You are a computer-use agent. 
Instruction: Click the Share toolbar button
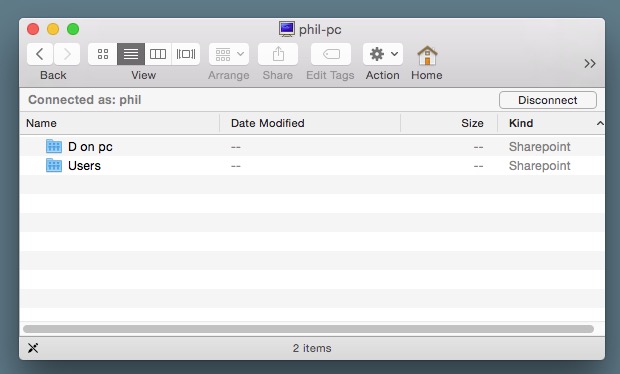click(x=278, y=54)
